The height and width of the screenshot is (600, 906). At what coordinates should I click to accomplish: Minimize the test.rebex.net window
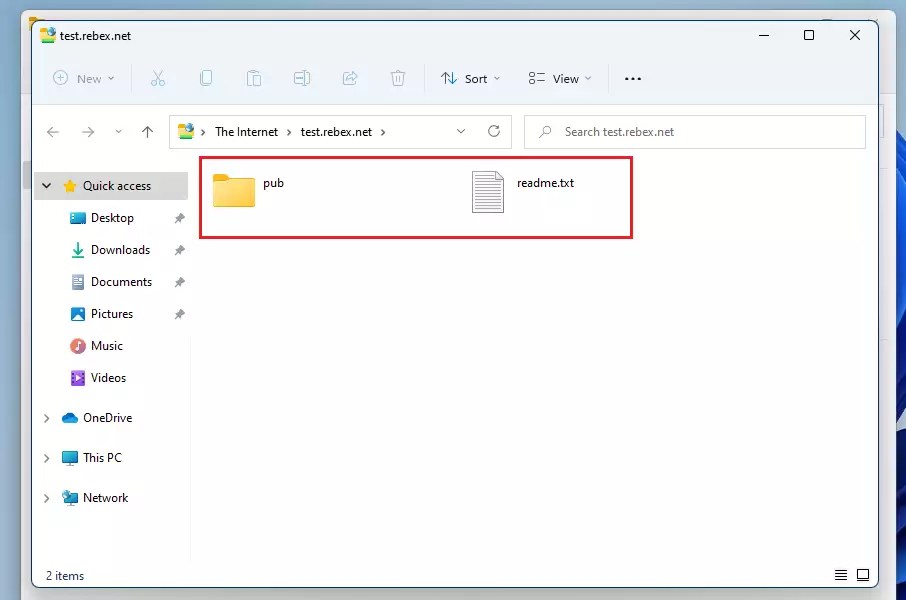(764, 35)
